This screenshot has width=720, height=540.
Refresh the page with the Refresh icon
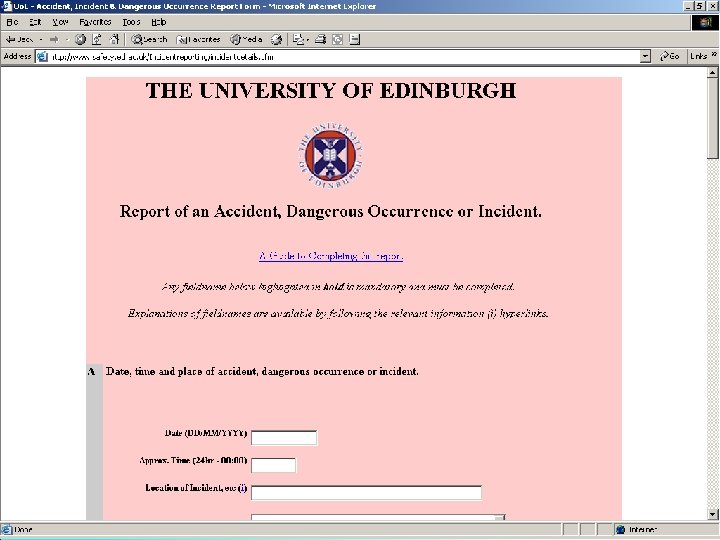tap(97, 39)
